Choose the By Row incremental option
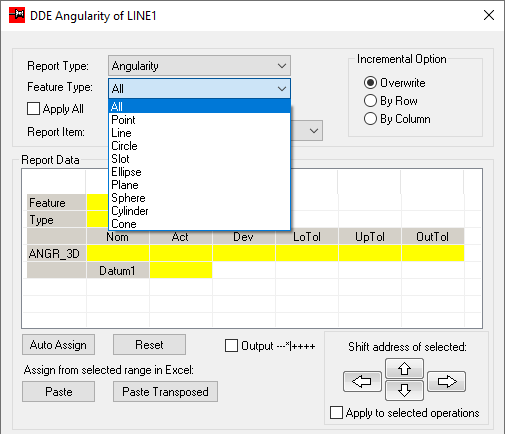505x434 pixels. coord(370,101)
